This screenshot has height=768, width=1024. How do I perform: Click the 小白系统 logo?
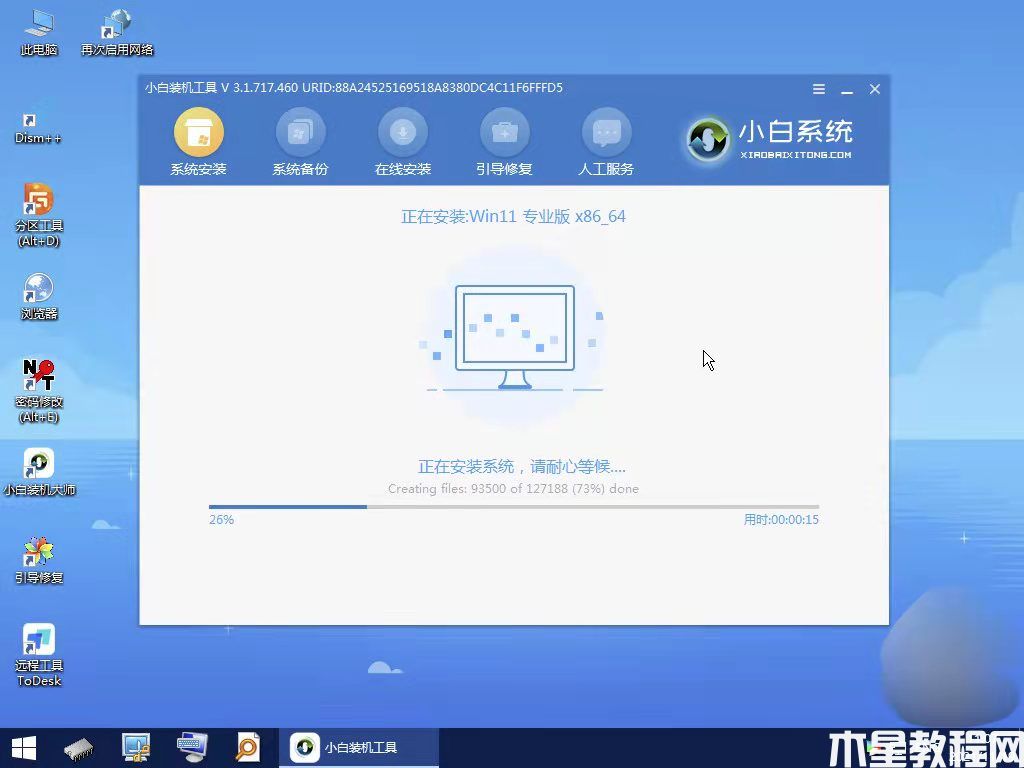(x=769, y=140)
